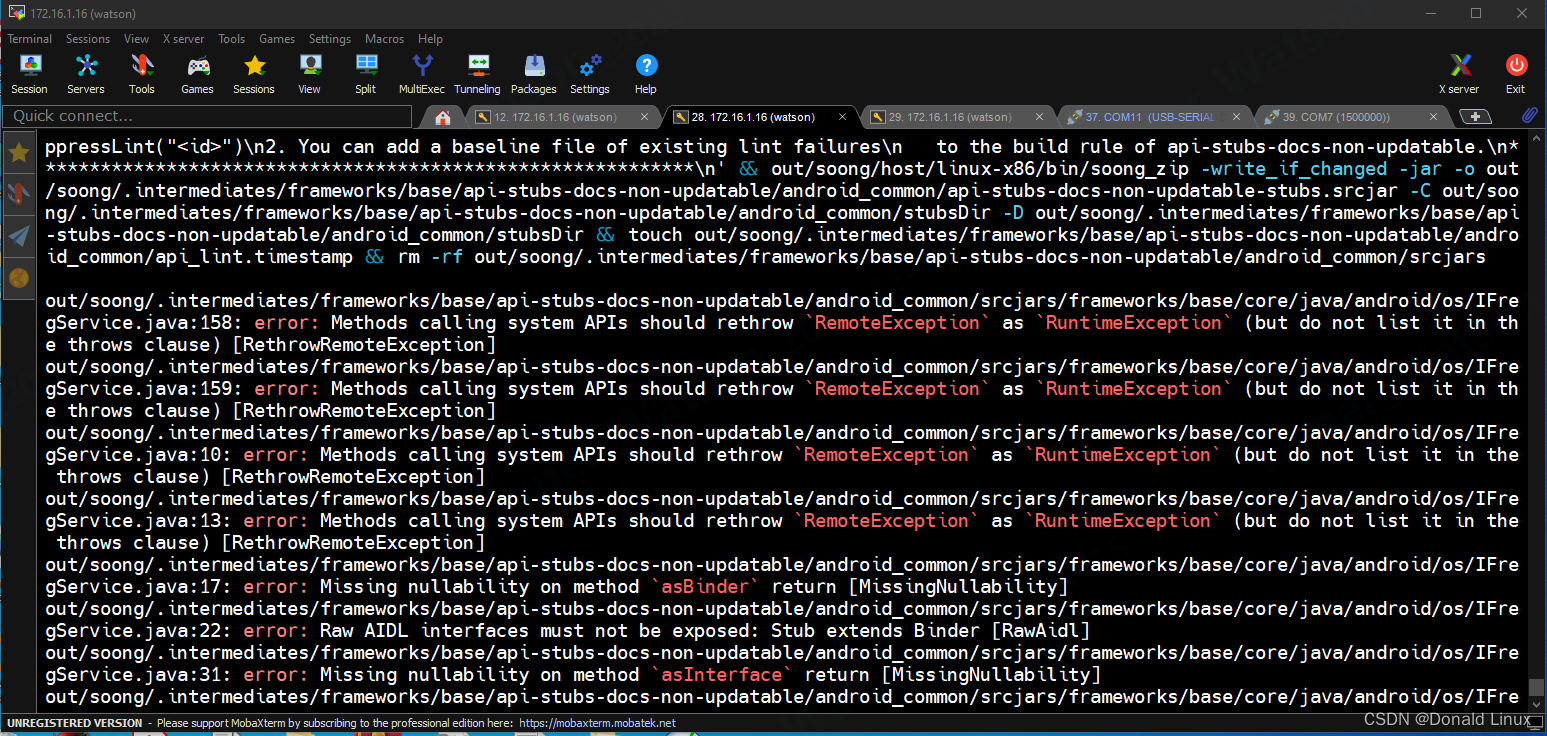Open the Macros menu
The width and height of the screenshot is (1547, 736).
point(383,39)
